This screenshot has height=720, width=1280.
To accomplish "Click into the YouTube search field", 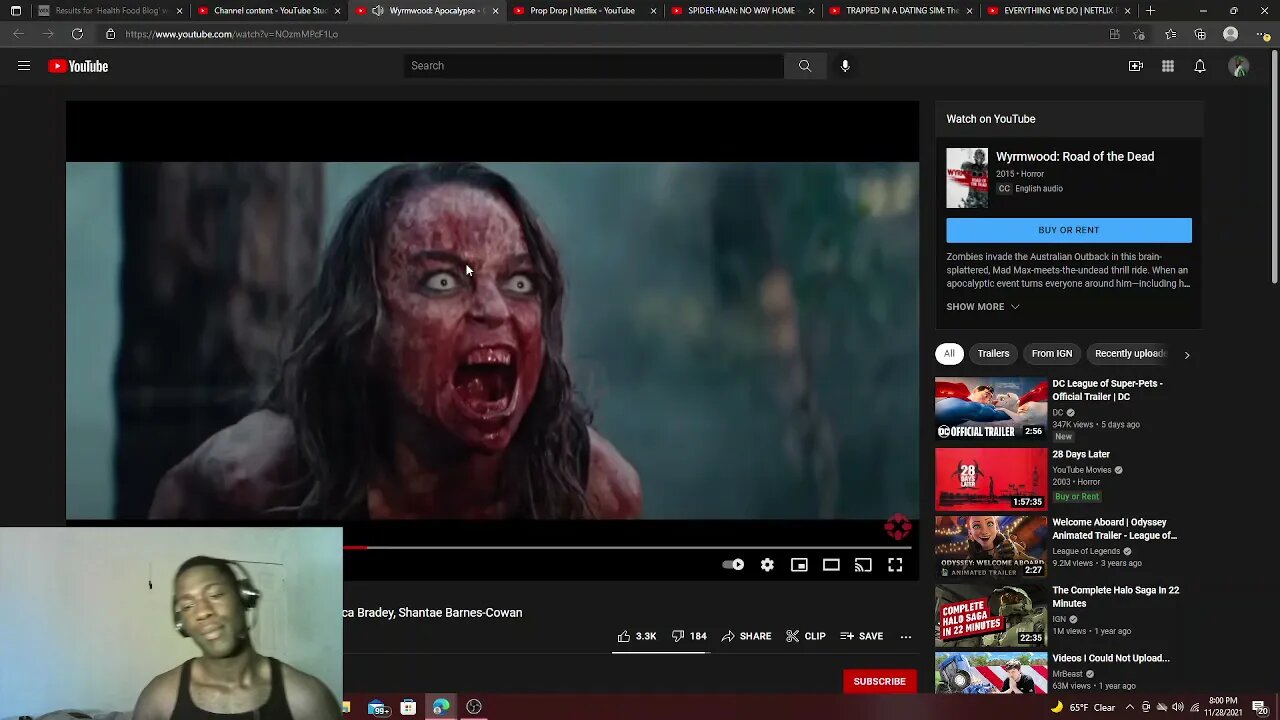I will pyautogui.click(x=594, y=66).
